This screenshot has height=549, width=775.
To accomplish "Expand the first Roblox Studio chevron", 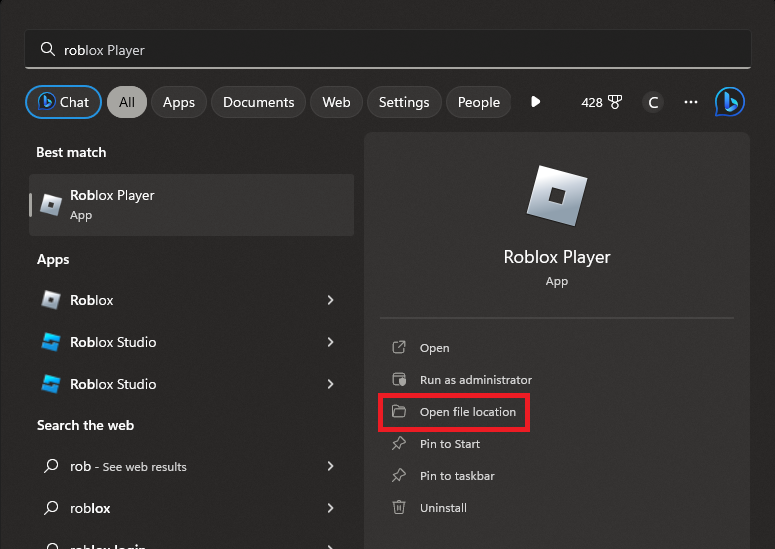I will 330,342.
